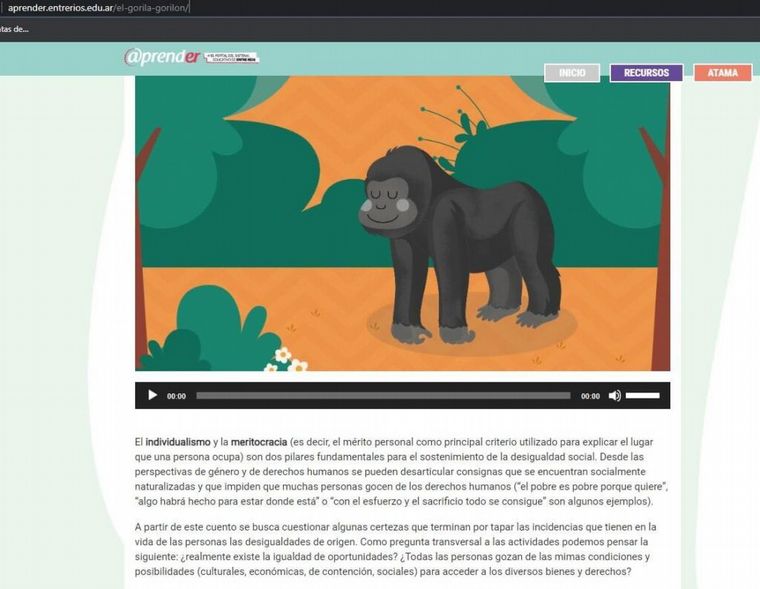760x589 pixels.
Task: Click the total duration on audio player
Action: point(590,396)
